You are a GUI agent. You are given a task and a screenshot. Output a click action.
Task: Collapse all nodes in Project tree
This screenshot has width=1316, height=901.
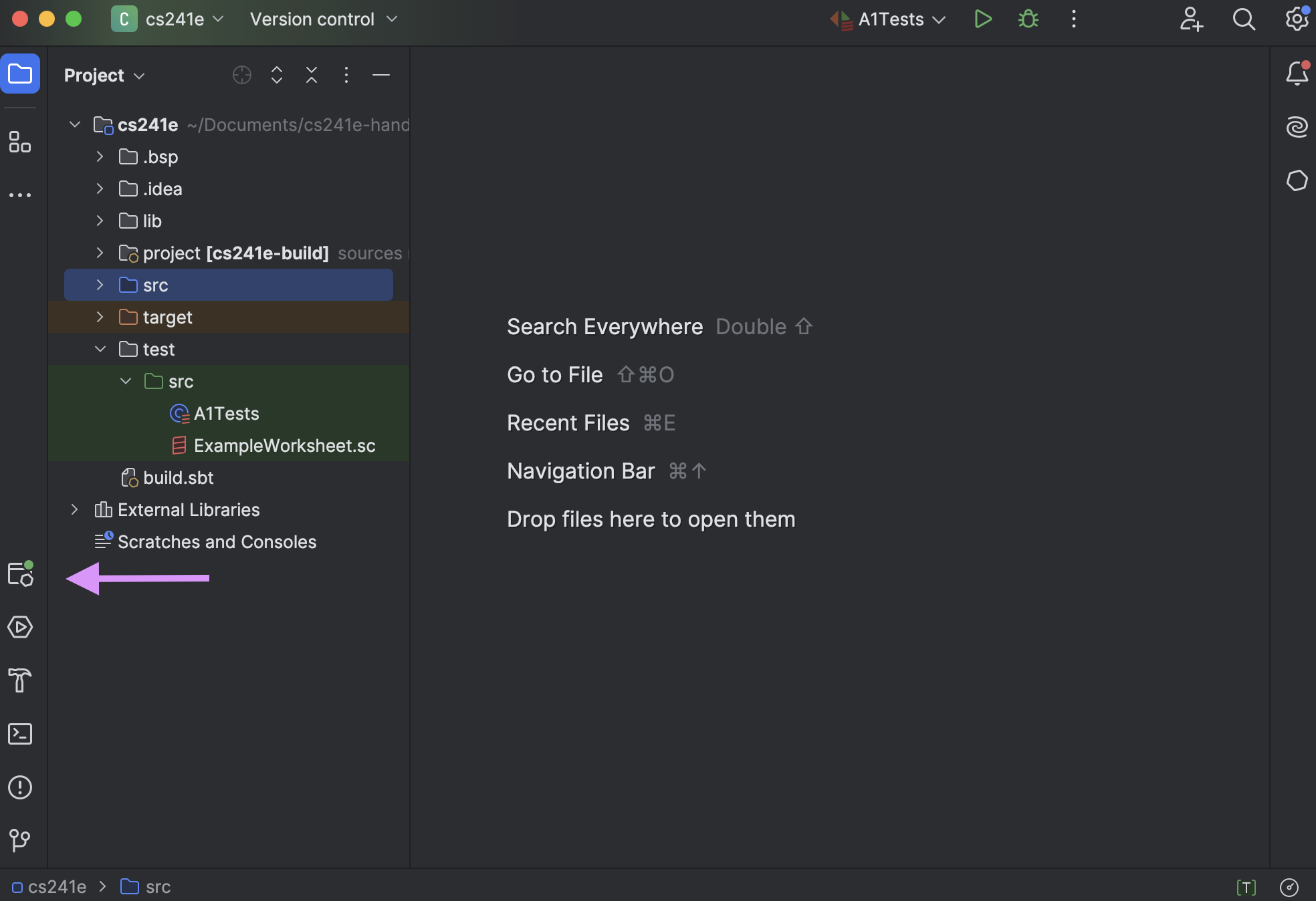click(x=311, y=75)
